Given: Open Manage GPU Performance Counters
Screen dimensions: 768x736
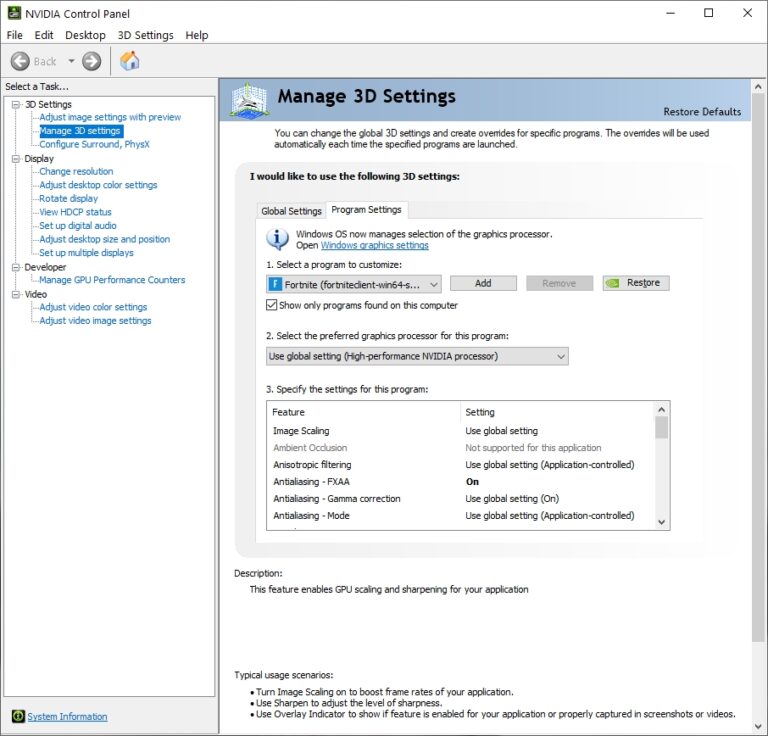Looking at the screenshot, I should [x=112, y=280].
